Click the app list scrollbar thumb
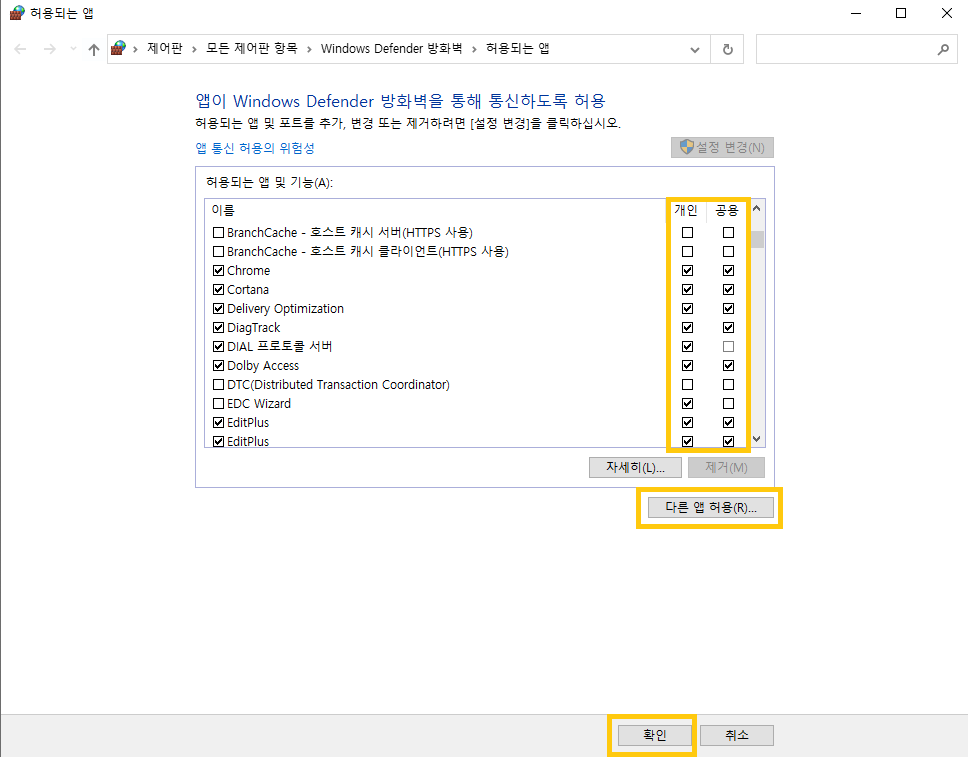 [x=757, y=240]
